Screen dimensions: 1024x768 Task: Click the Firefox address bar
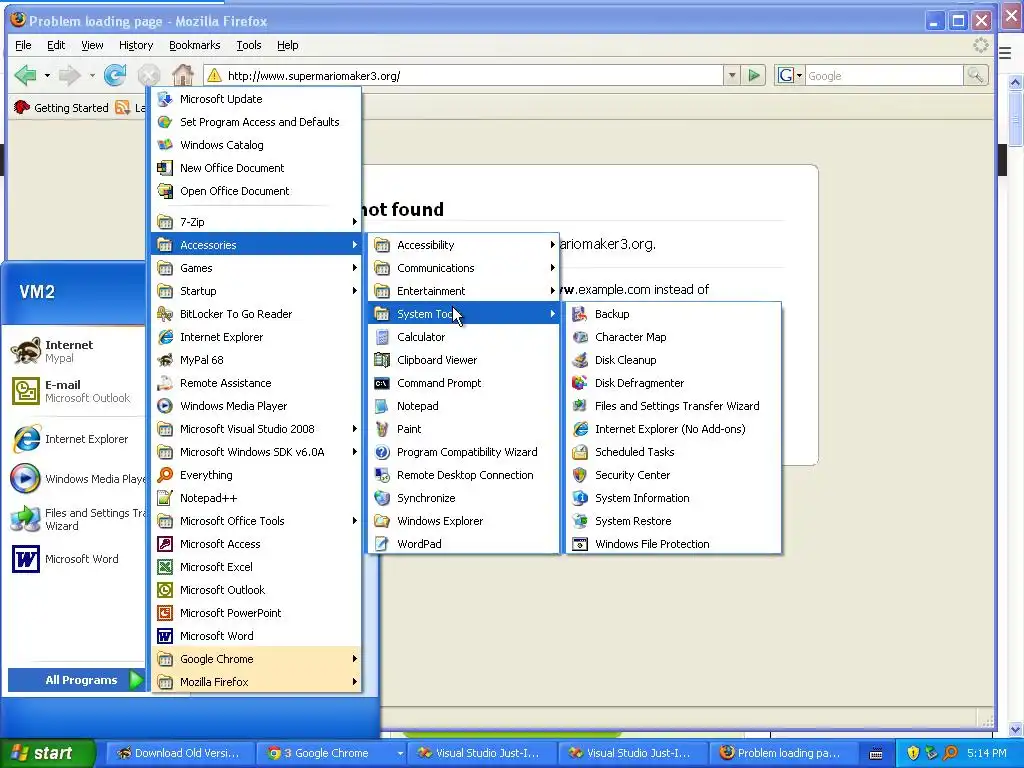pos(464,76)
